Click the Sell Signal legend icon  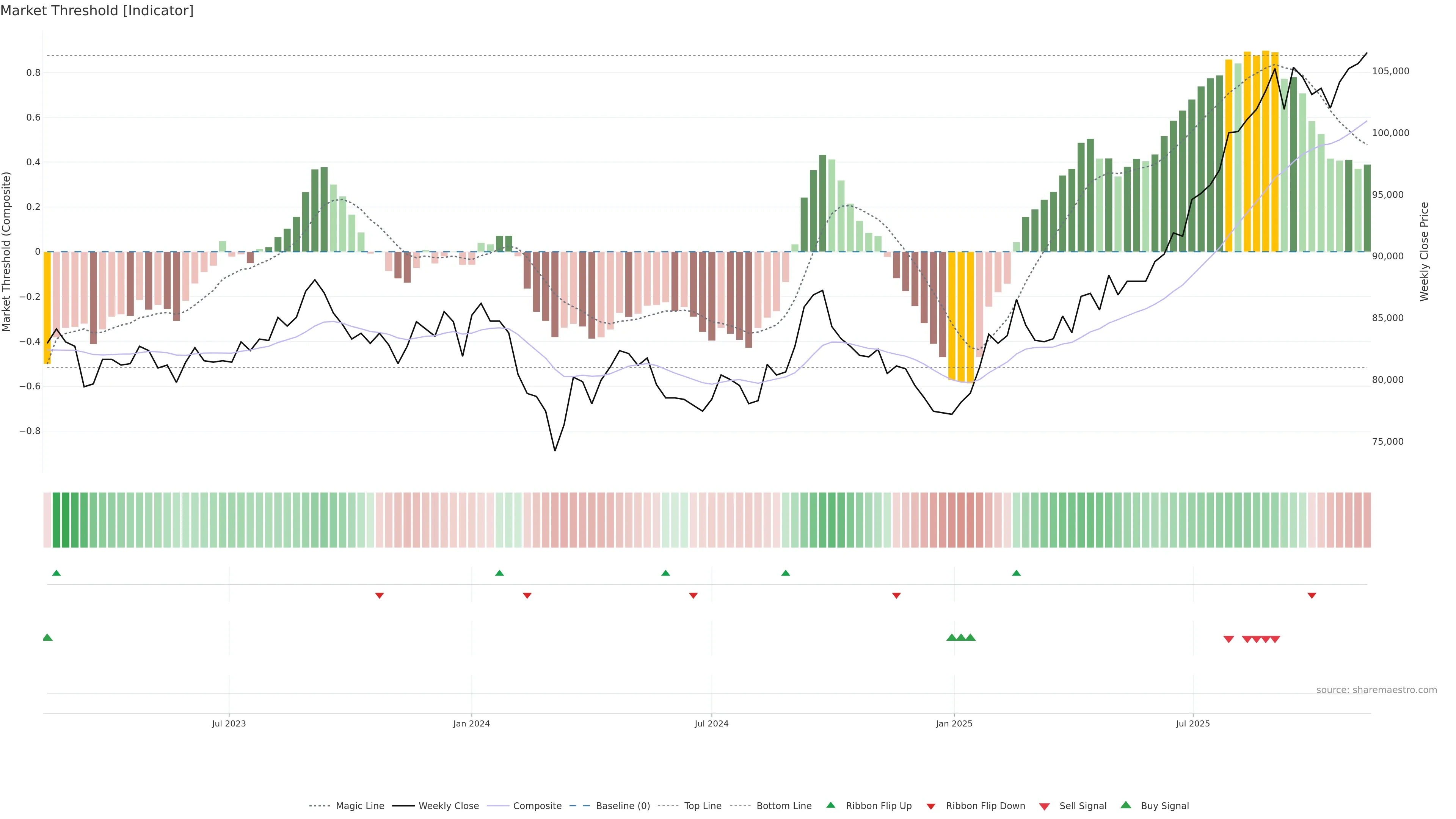click(x=1045, y=806)
